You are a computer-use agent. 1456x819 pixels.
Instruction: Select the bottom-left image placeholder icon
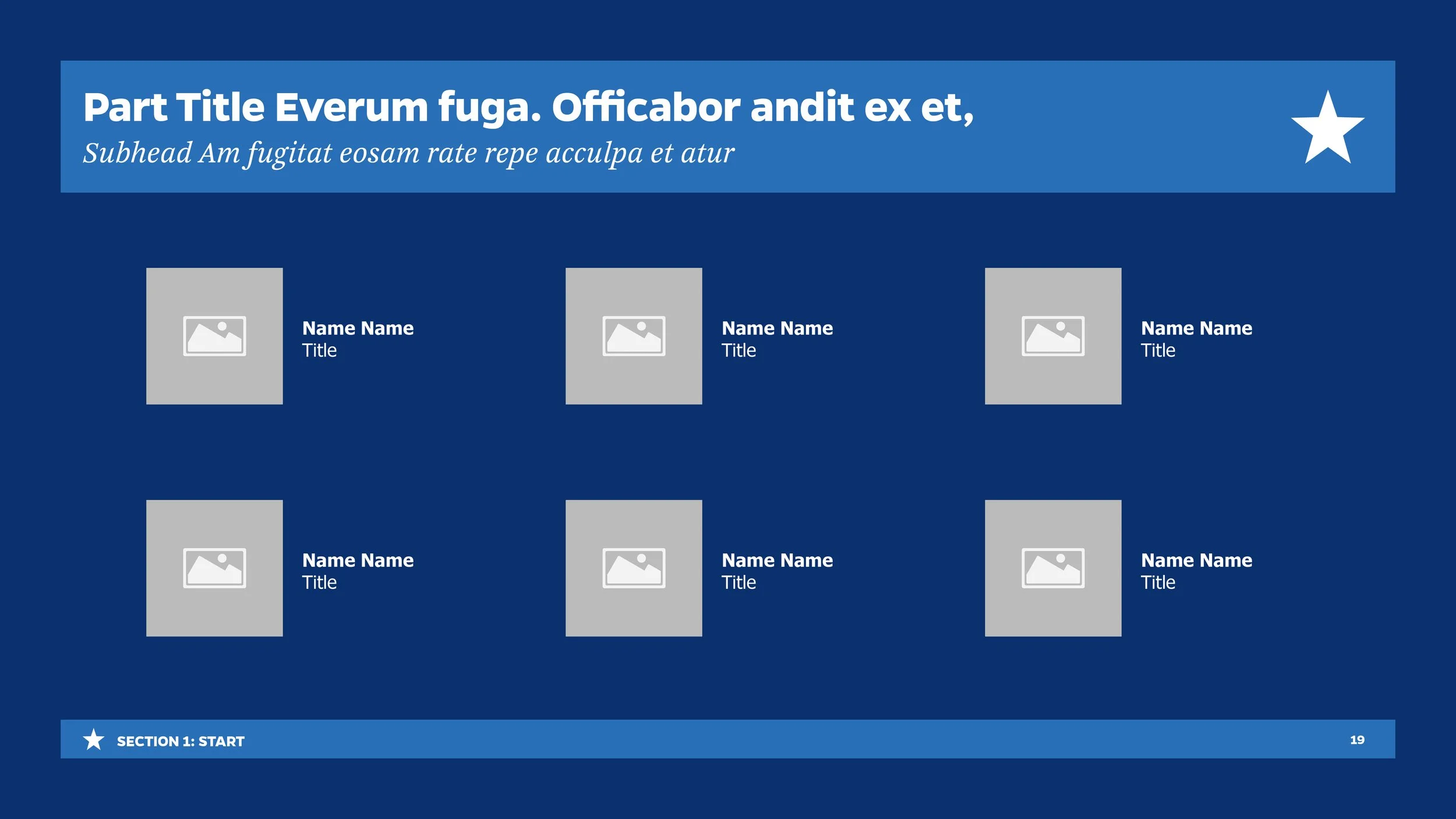point(214,568)
